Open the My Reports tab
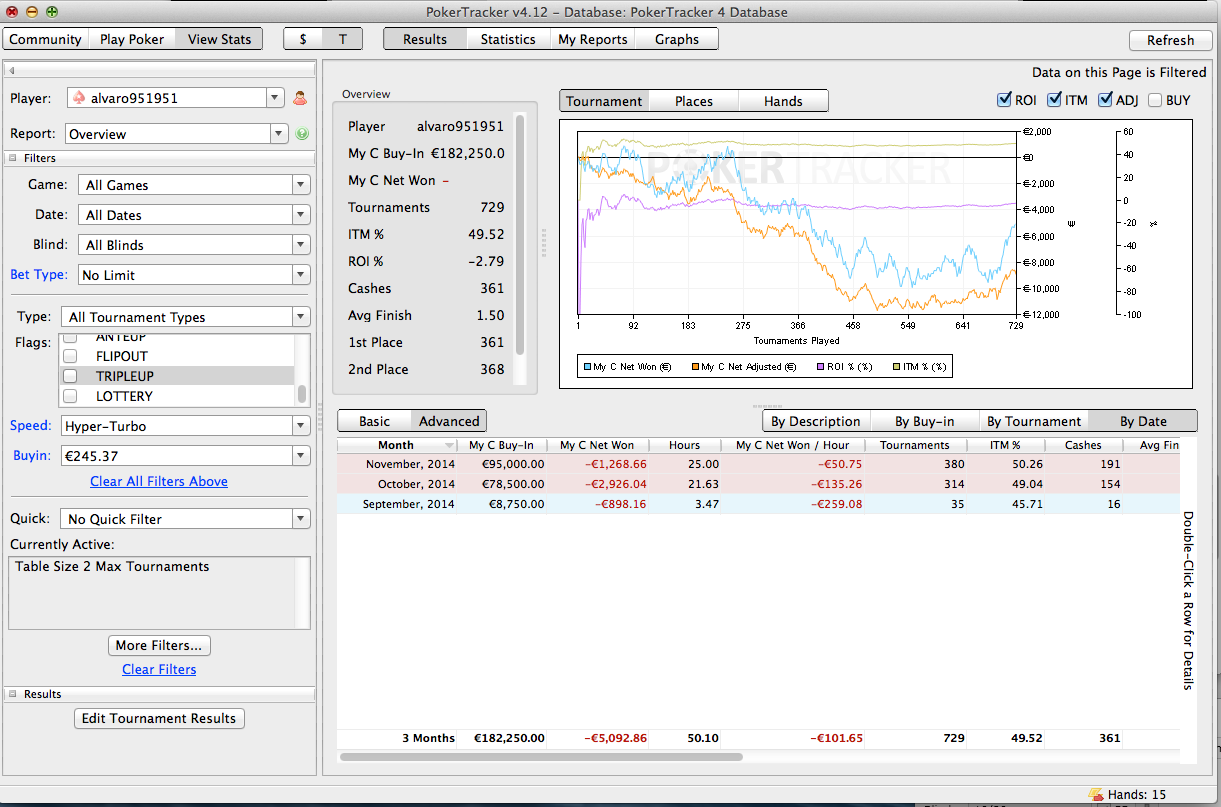The image size is (1221, 807). click(x=593, y=39)
